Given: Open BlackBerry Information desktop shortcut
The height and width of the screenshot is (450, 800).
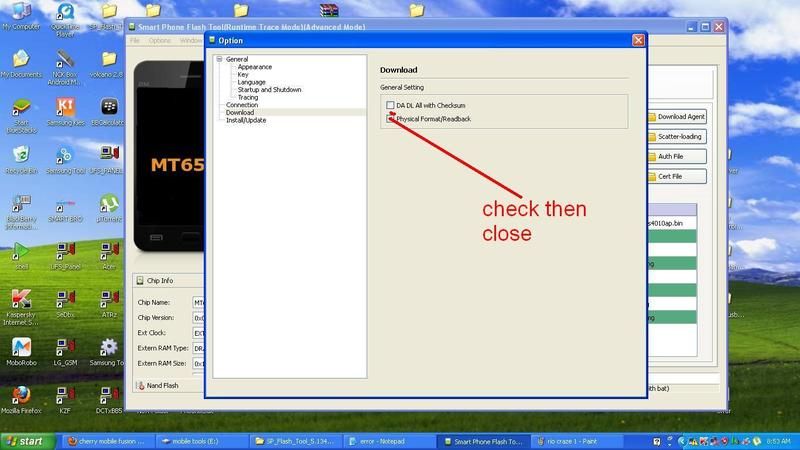Looking at the screenshot, I should (21, 212).
